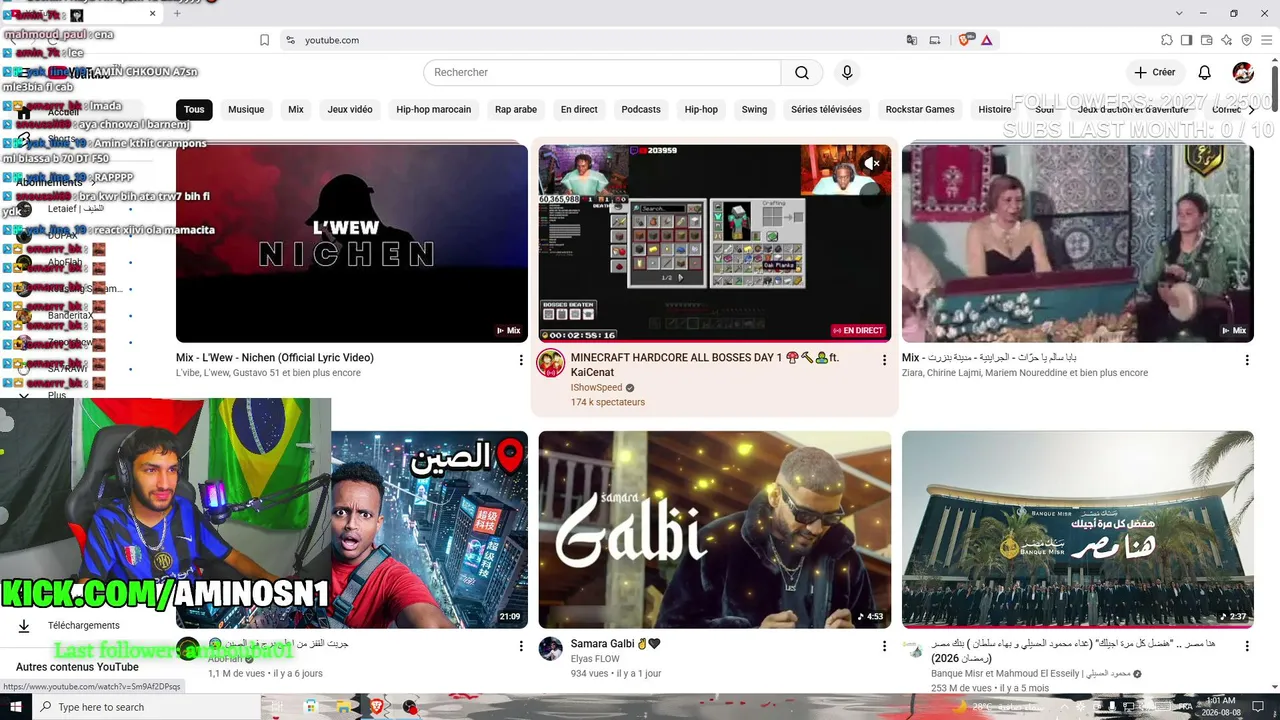Image resolution: width=1280 pixels, height=720 pixels.
Task: Click the translate page icon in address bar
Action: pos(912,40)
